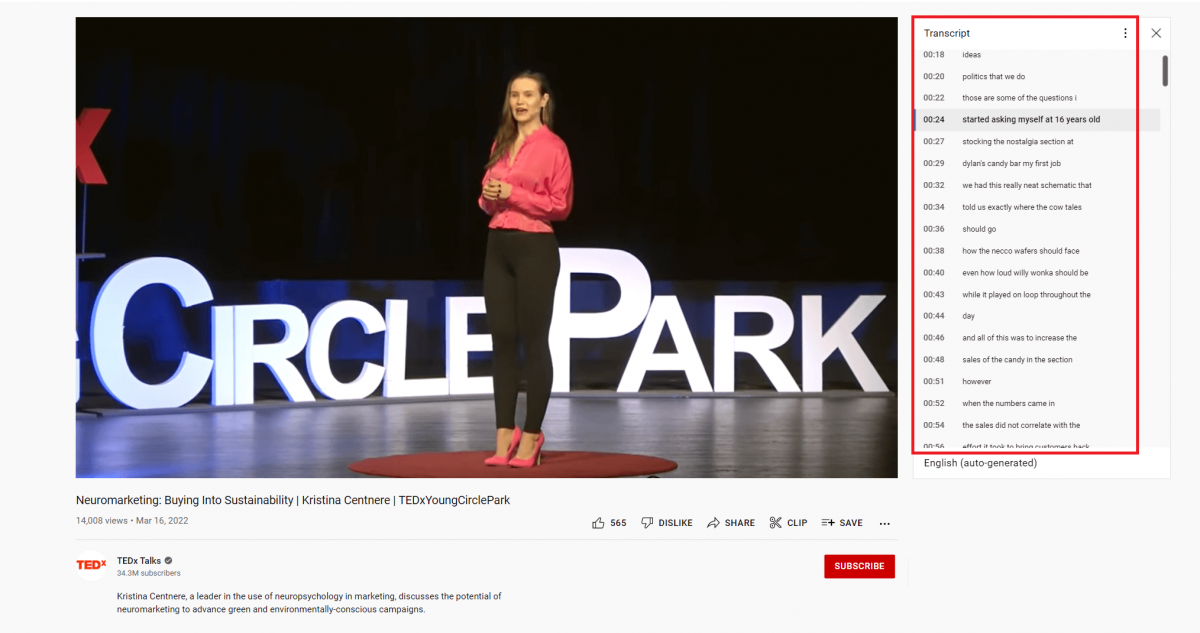Open English (auto-generated) language selector

[980, 463]
